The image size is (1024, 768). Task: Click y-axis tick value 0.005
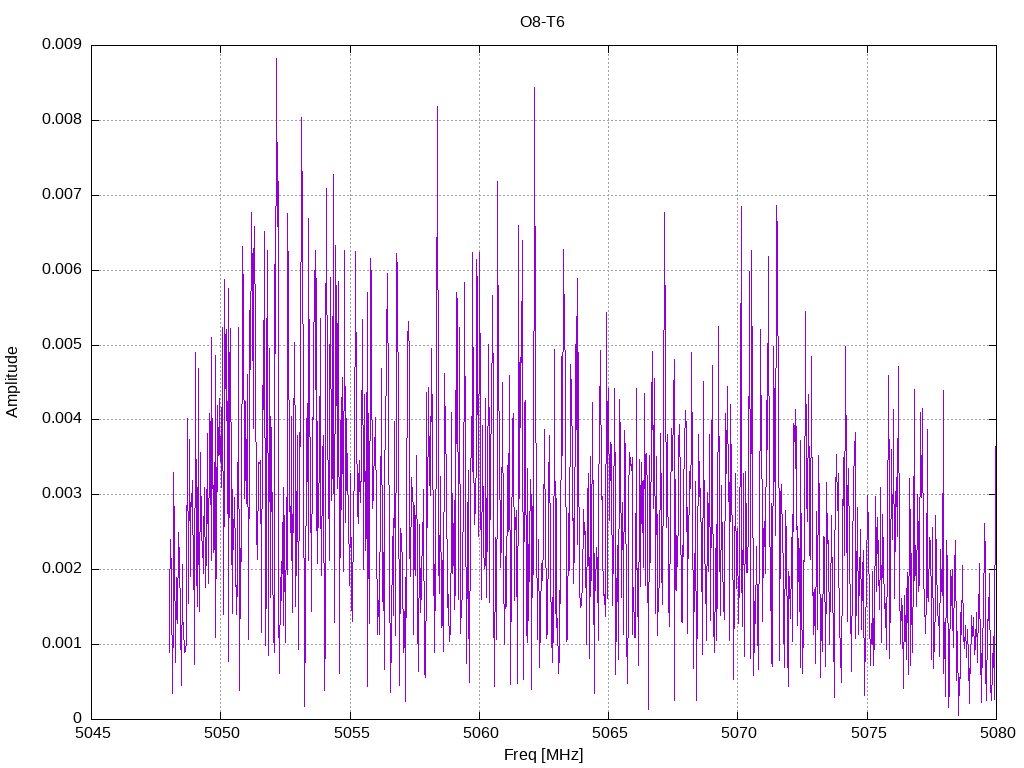click(62, 345)
